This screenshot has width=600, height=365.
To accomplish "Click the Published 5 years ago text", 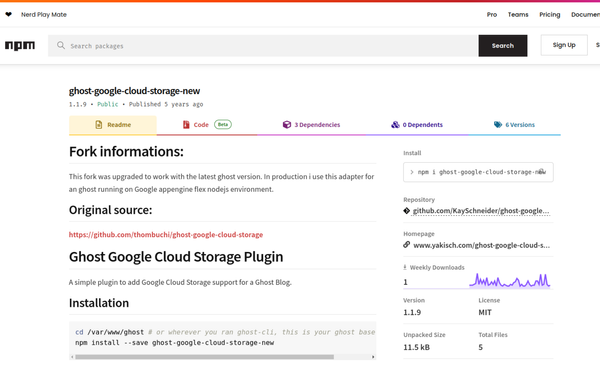I will tap(166, 104).
